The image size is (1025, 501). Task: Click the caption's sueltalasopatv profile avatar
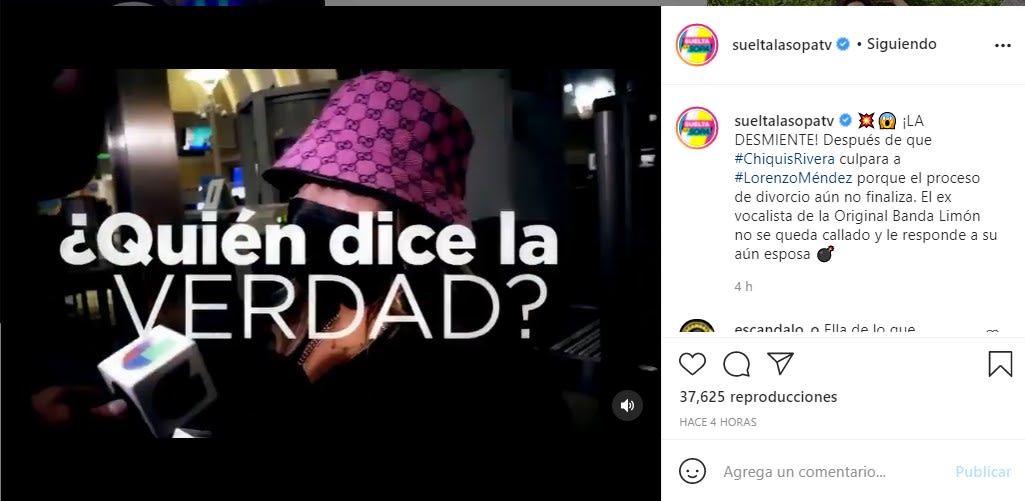click(x=697, y=128)
